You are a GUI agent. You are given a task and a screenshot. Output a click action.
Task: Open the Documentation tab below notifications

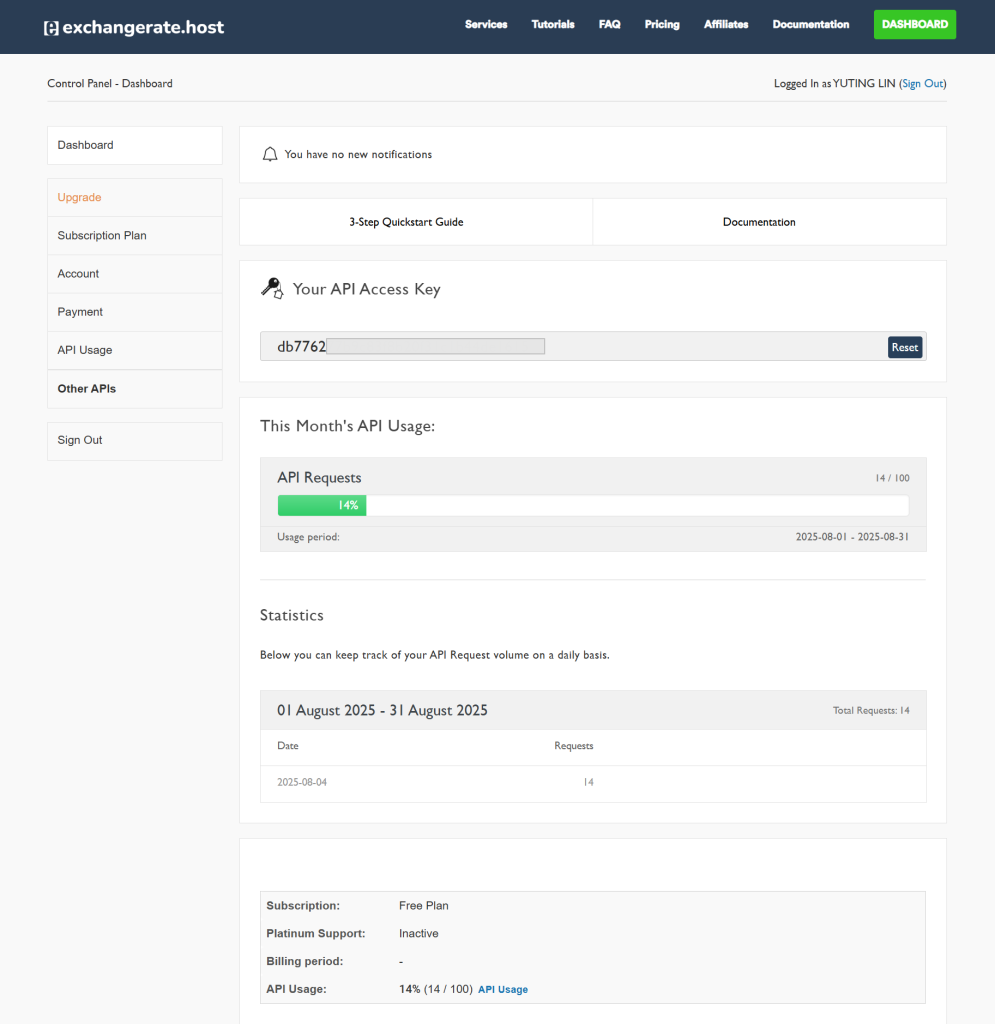(x=770, y=222)
